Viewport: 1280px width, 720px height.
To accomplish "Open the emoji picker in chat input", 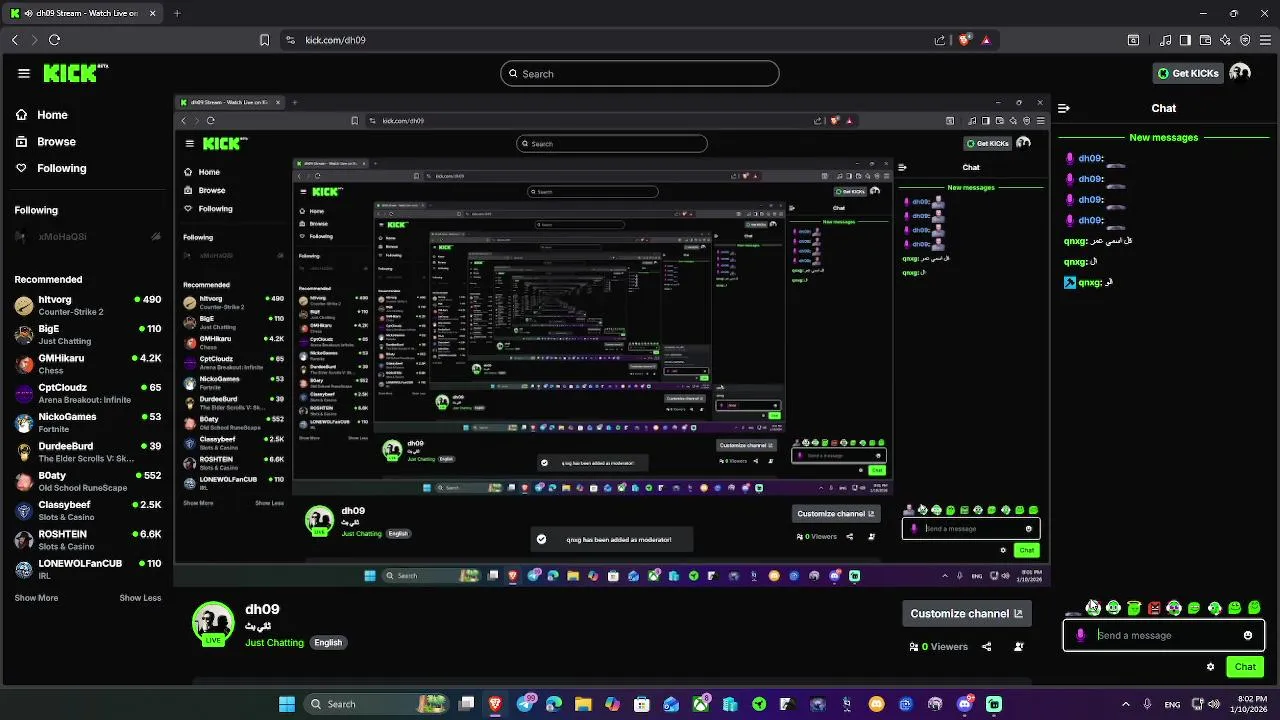I will pyautogui.click(x=1248, y=635).
